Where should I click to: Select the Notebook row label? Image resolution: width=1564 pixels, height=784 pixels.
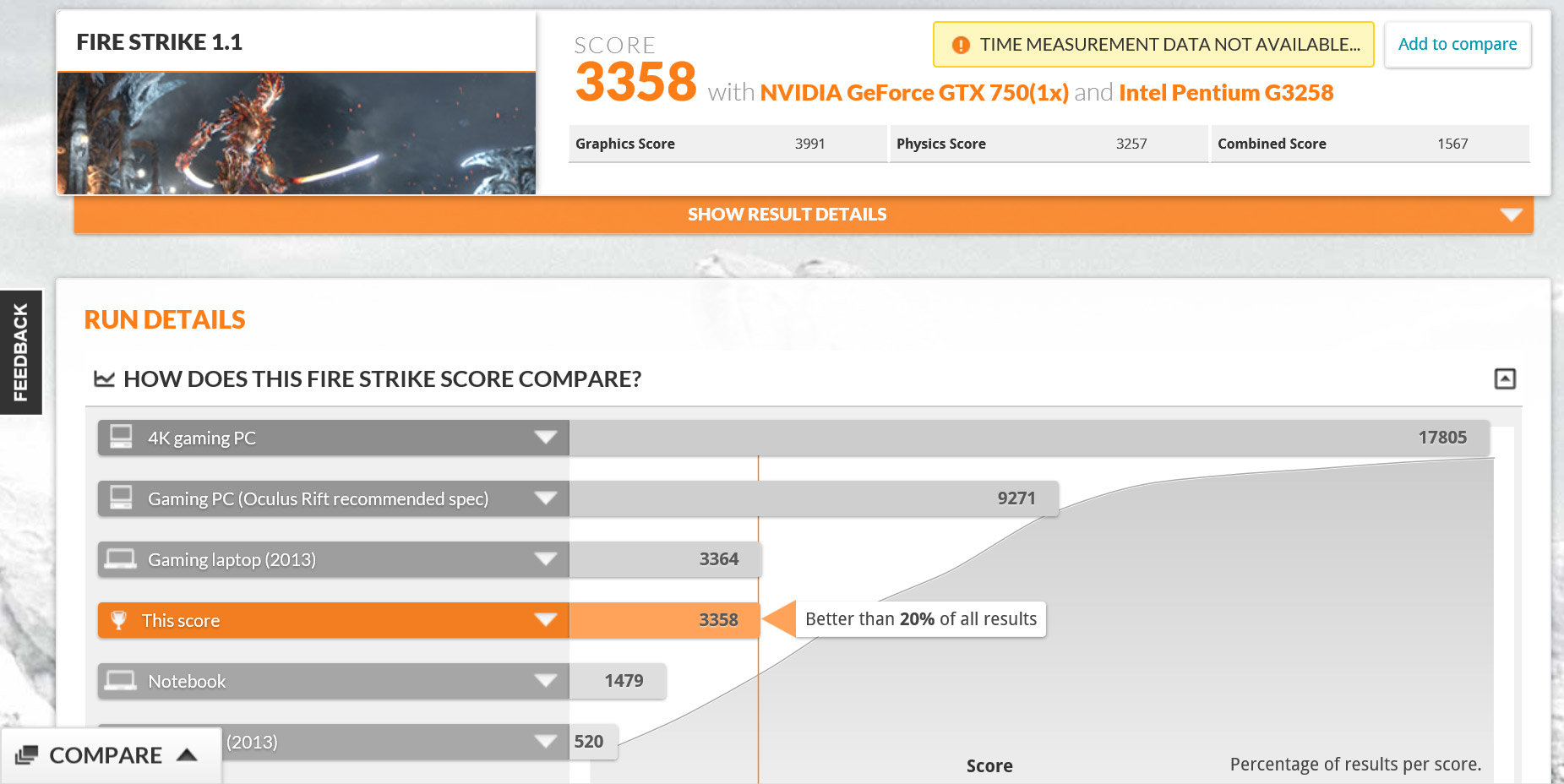point(187,681)
